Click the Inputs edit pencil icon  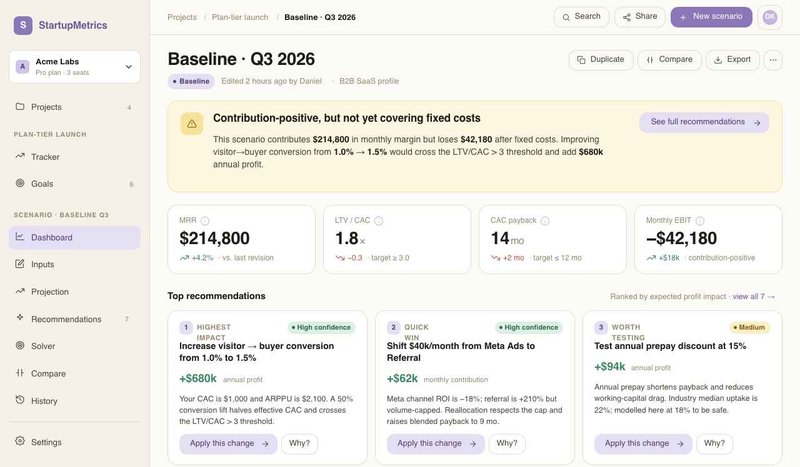20,263
